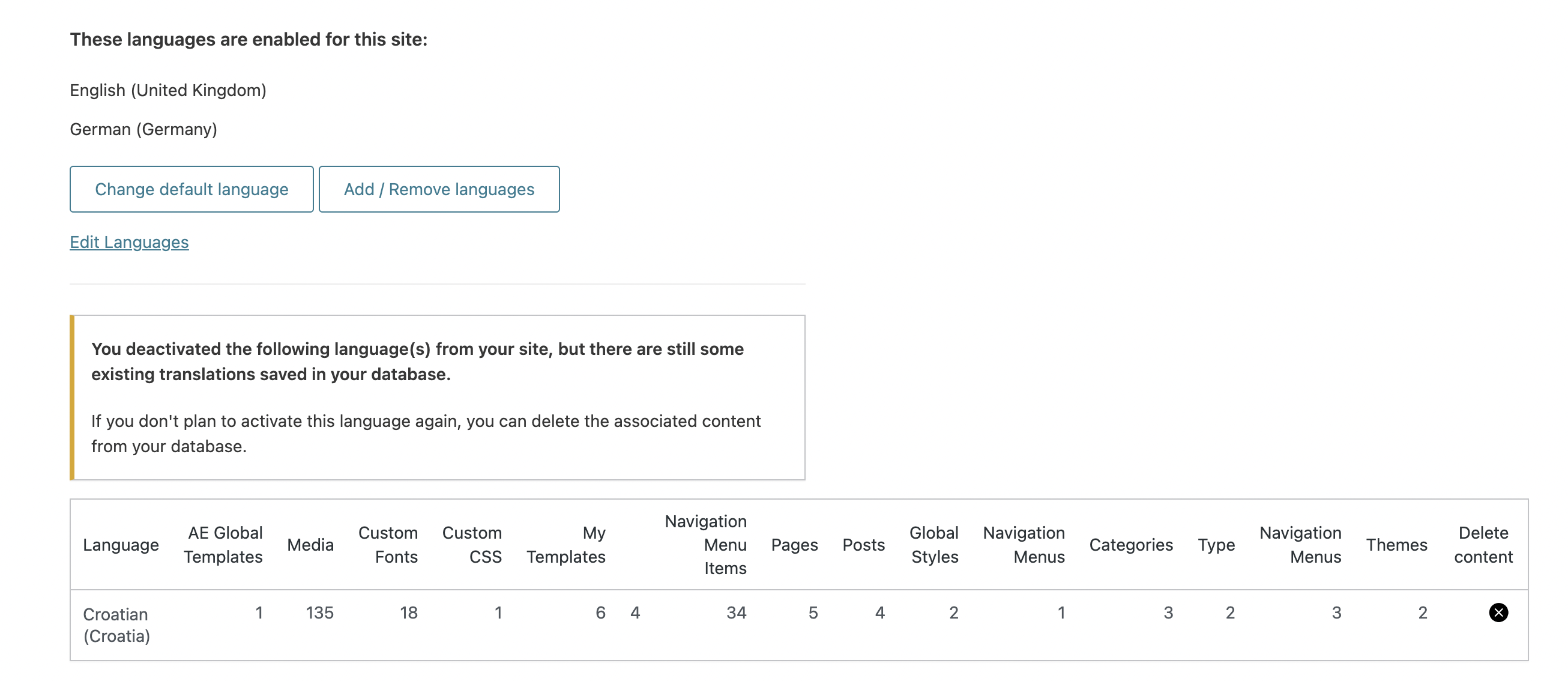Click the Global Styles column header
Screen dimensions: 1568x681
click(x=934, y=545)
